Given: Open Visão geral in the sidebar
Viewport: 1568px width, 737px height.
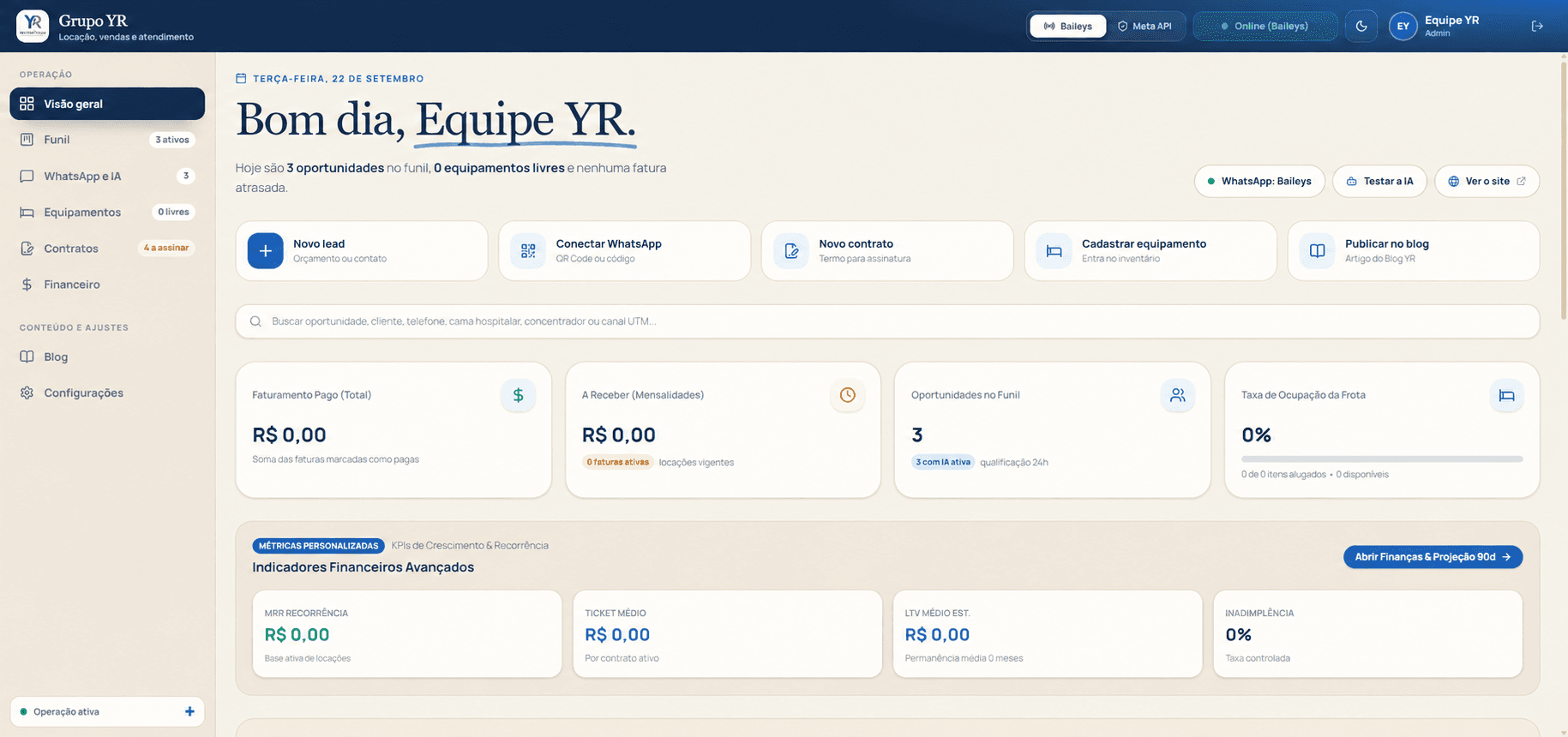Looking at the screenshot, I should [107, 104].
